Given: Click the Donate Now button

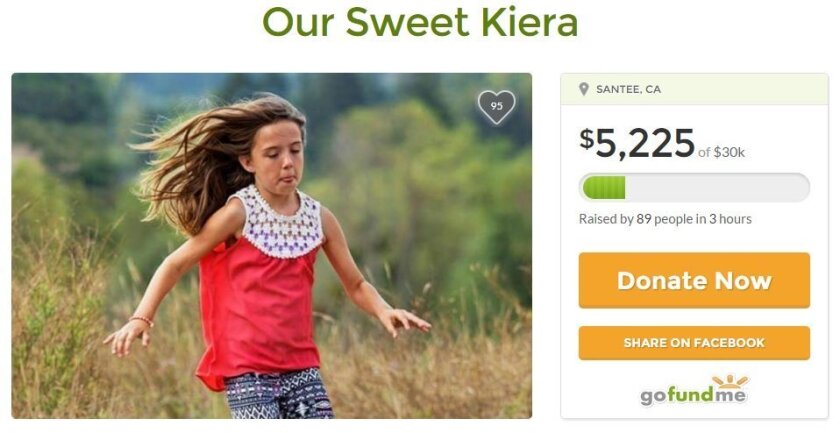Looking at the screenshot, I should [x=694, y=280].
